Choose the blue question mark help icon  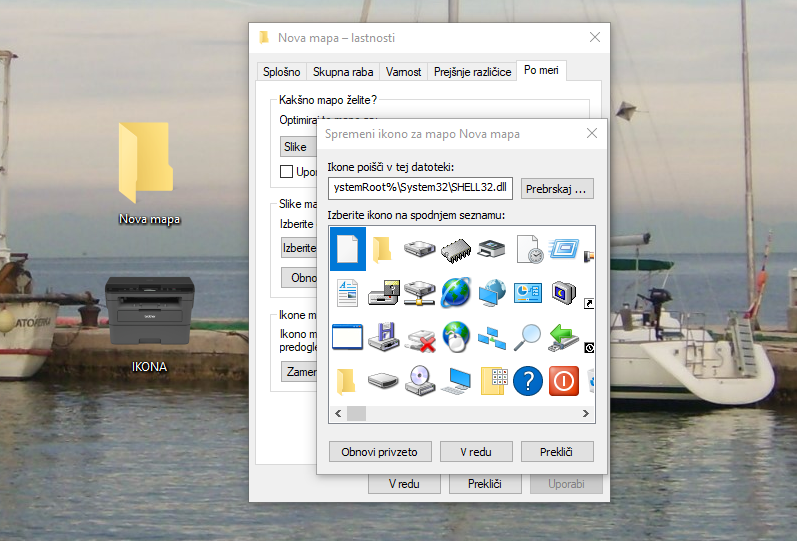coord(527,381)
